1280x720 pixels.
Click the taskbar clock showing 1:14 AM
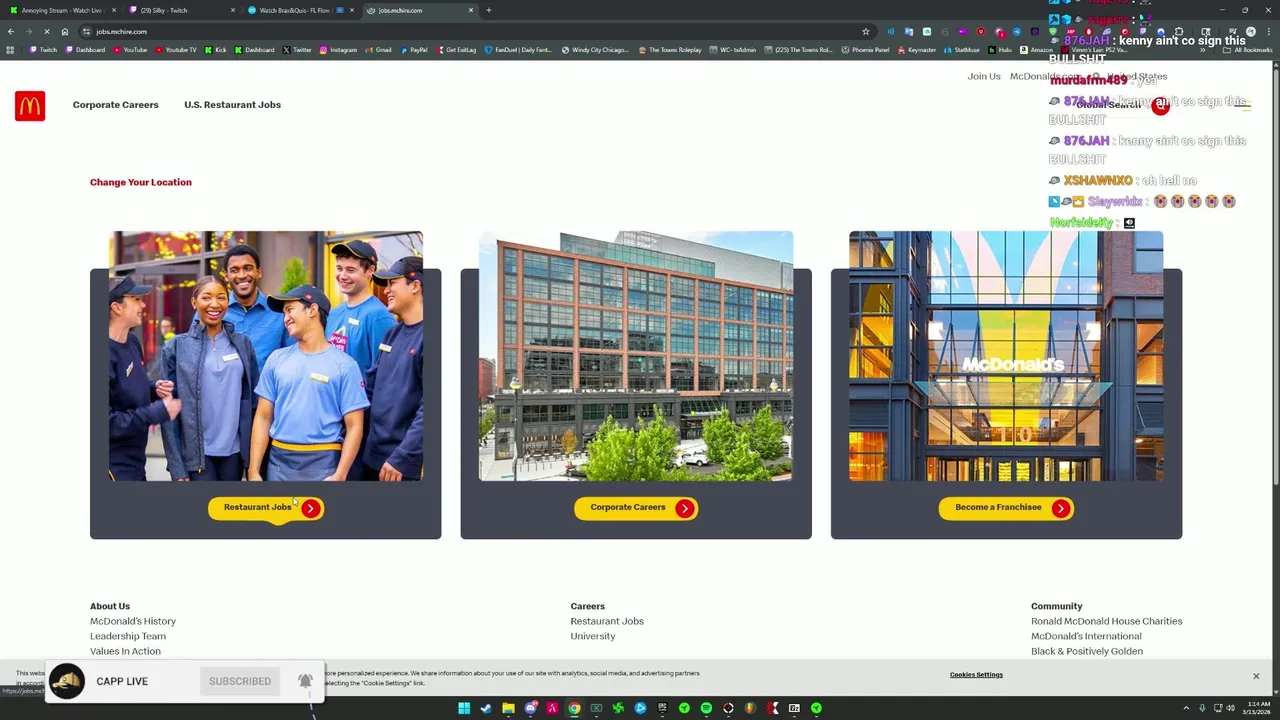[x=1259, y=708]
